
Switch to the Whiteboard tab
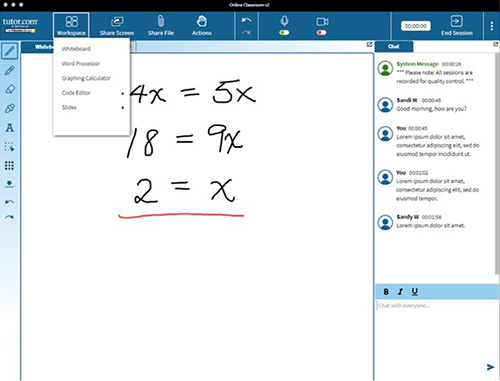pyautogui.click(x=38, y=47)
